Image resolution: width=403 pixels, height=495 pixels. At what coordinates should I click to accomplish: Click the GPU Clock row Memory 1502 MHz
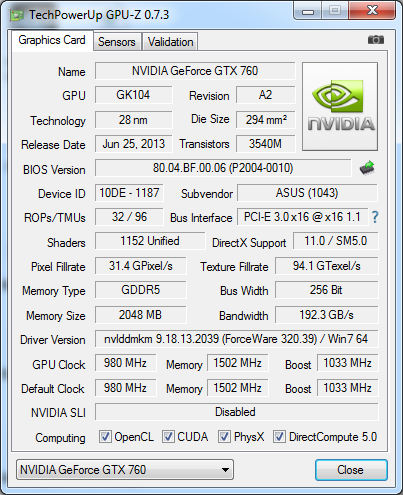pyautogui.click(x=237, y=363)
